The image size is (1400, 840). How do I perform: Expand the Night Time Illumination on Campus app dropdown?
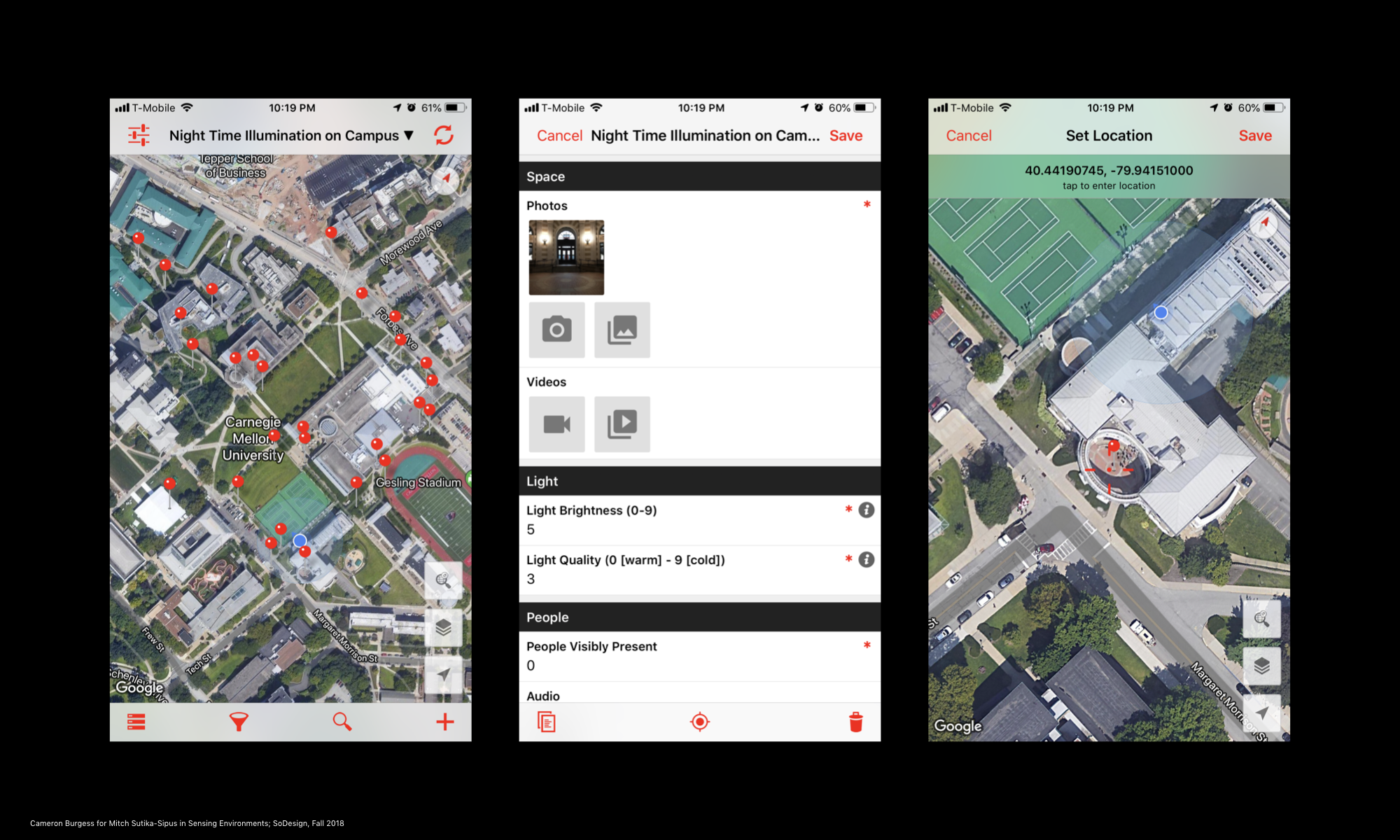coord(291,136)
